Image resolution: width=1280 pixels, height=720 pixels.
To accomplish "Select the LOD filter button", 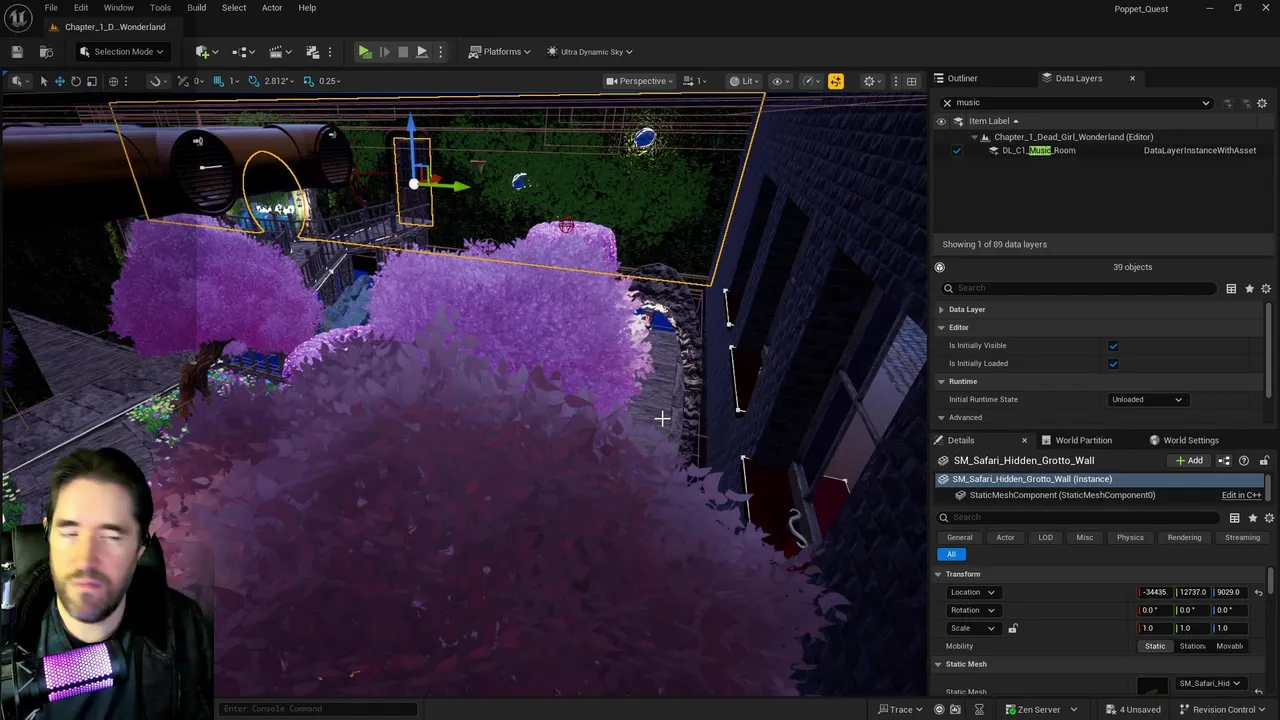I will click(1045, 538).
